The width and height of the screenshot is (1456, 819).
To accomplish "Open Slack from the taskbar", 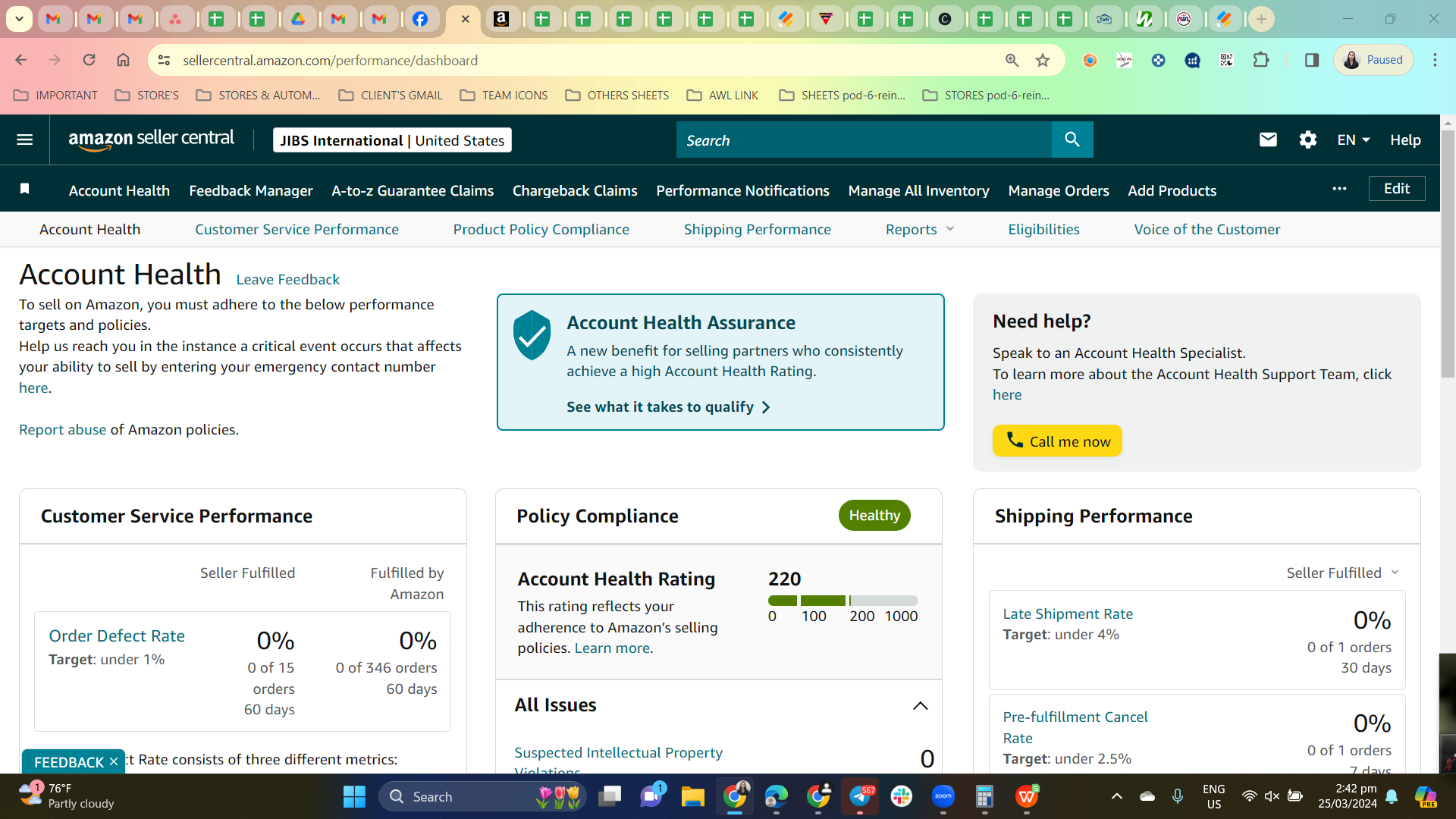I will point(901,796).
